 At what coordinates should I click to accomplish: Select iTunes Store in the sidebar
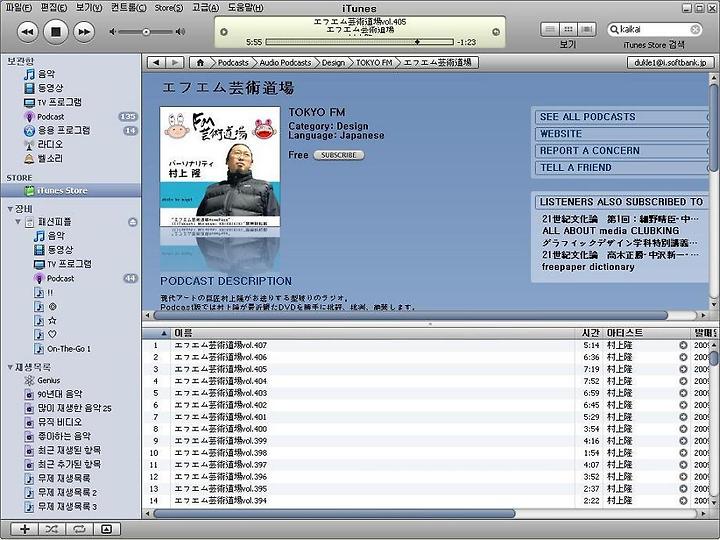[71, 190]
